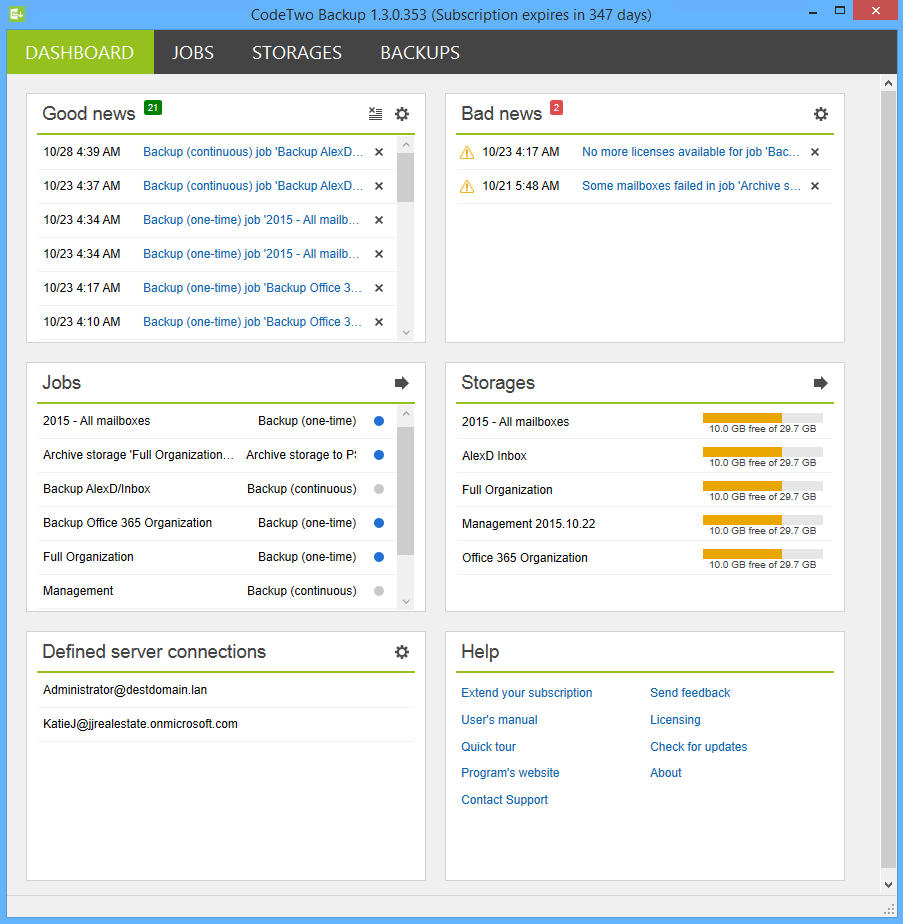903x924 pixels.
Task: Open Bad news settings gear
Action: [x=820, y=114]
